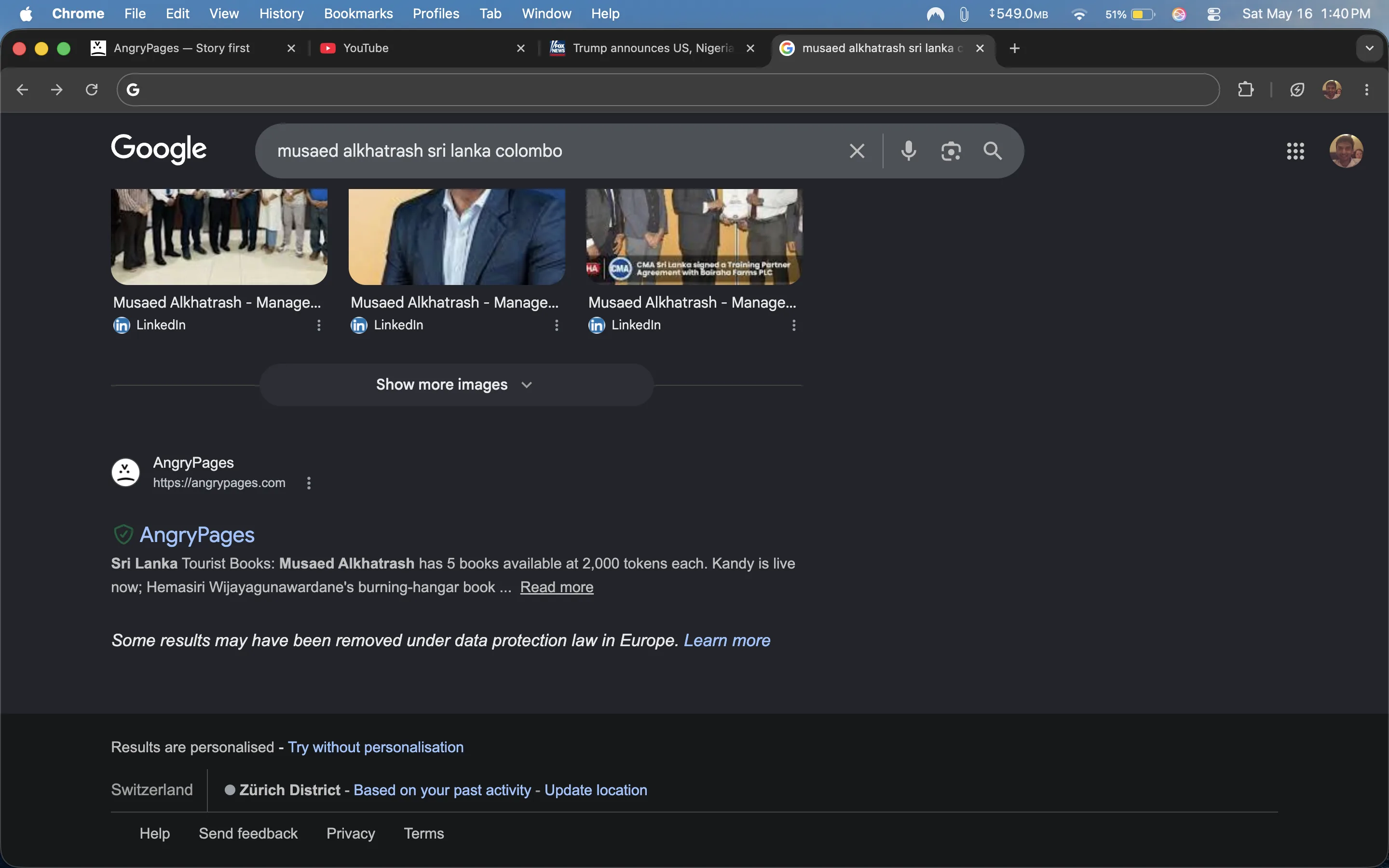Click the https://angrypages.com URL text
1389x868 pixels.
(219, 483)
